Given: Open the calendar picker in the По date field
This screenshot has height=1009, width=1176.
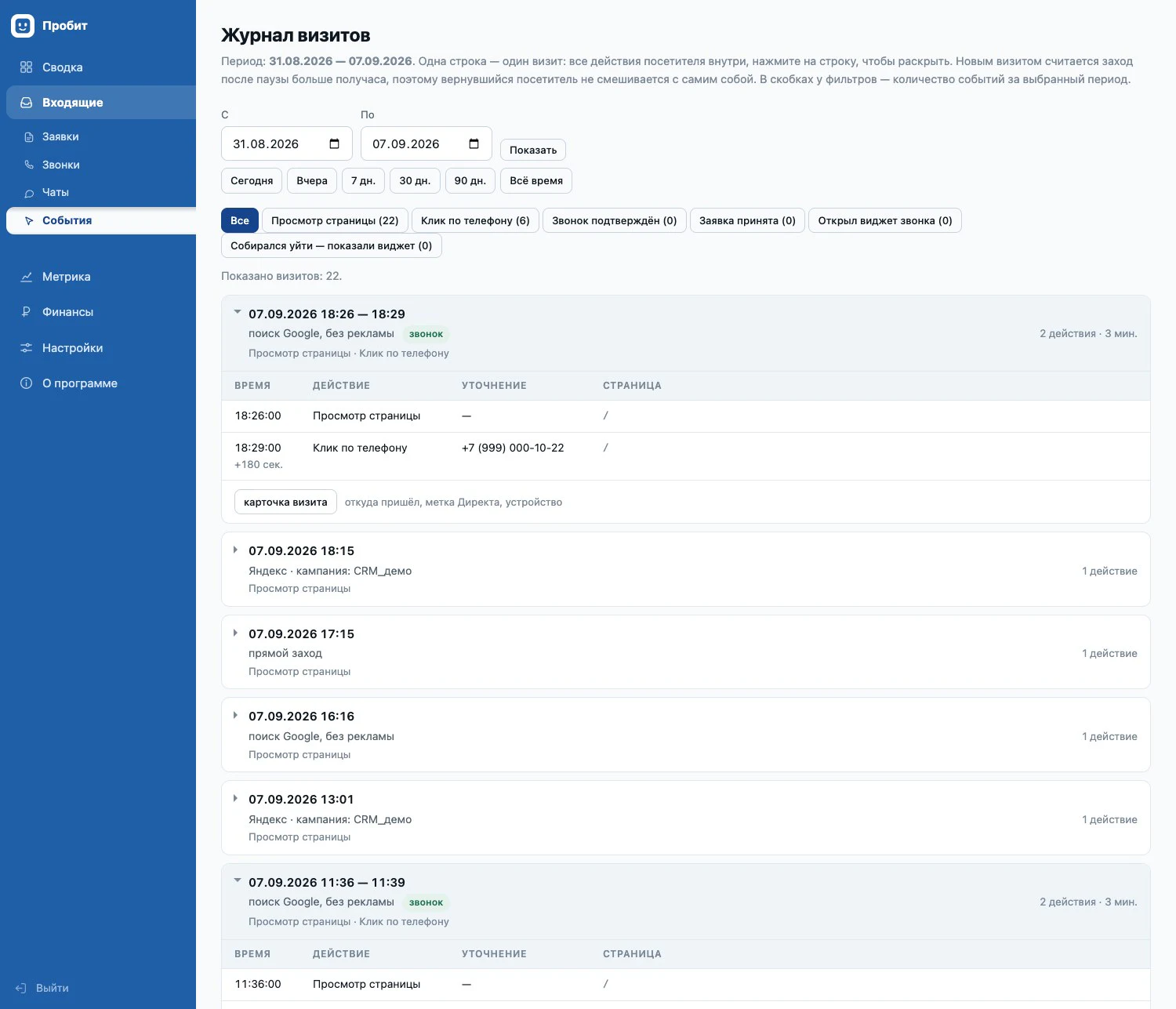Looking at the screenshot, I should click(474, 143).
